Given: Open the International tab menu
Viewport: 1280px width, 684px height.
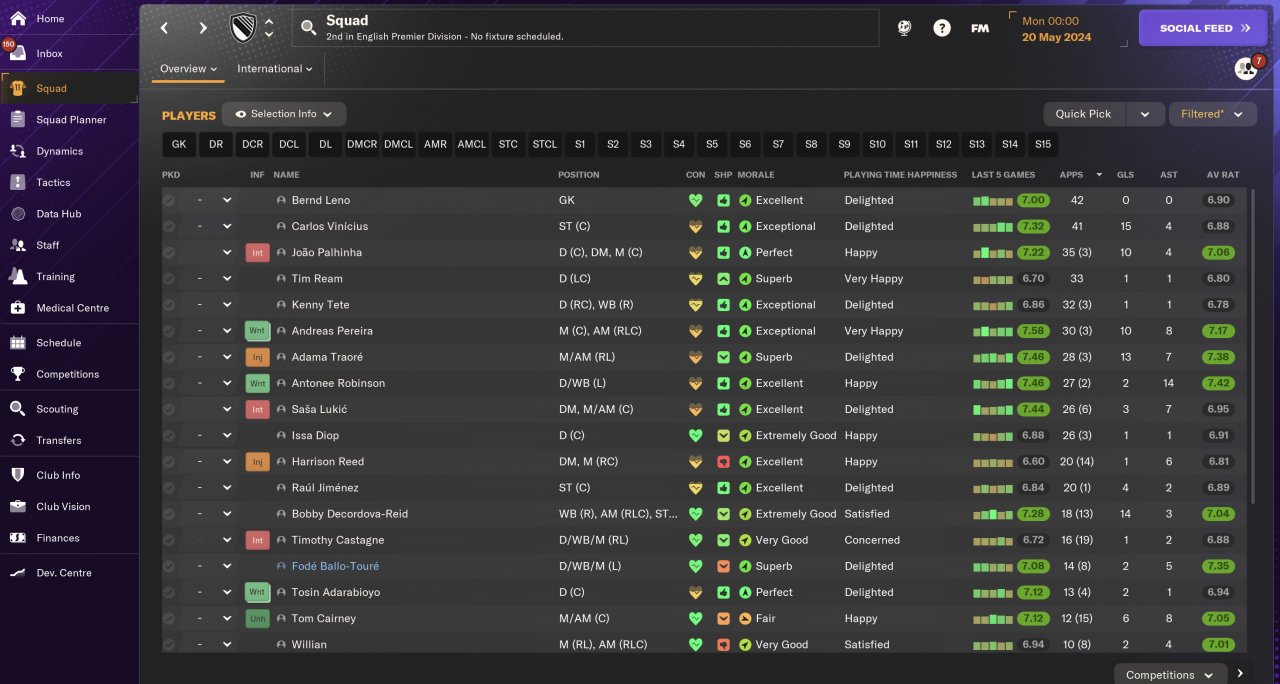Looking at the screenshot, I should (274, 69).
